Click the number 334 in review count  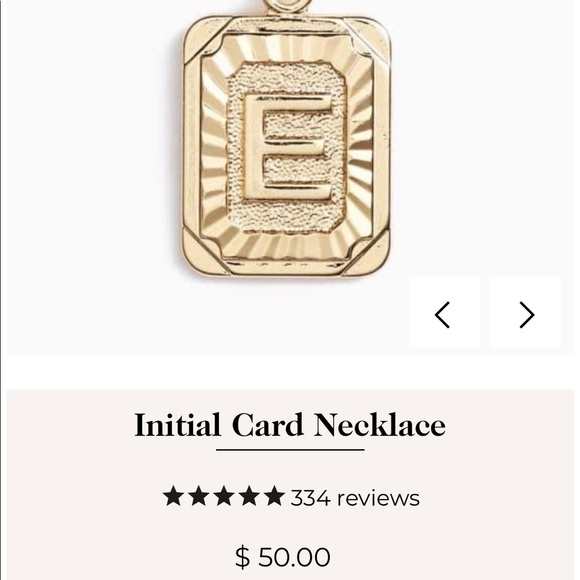click(310, 498)
